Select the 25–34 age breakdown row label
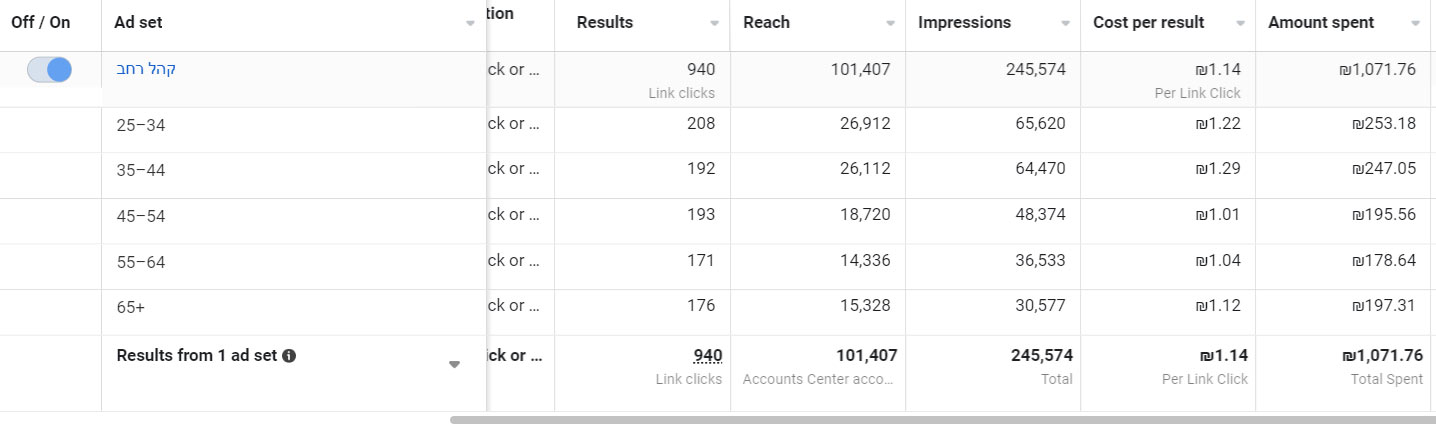1436x436 pixels. 141,125
